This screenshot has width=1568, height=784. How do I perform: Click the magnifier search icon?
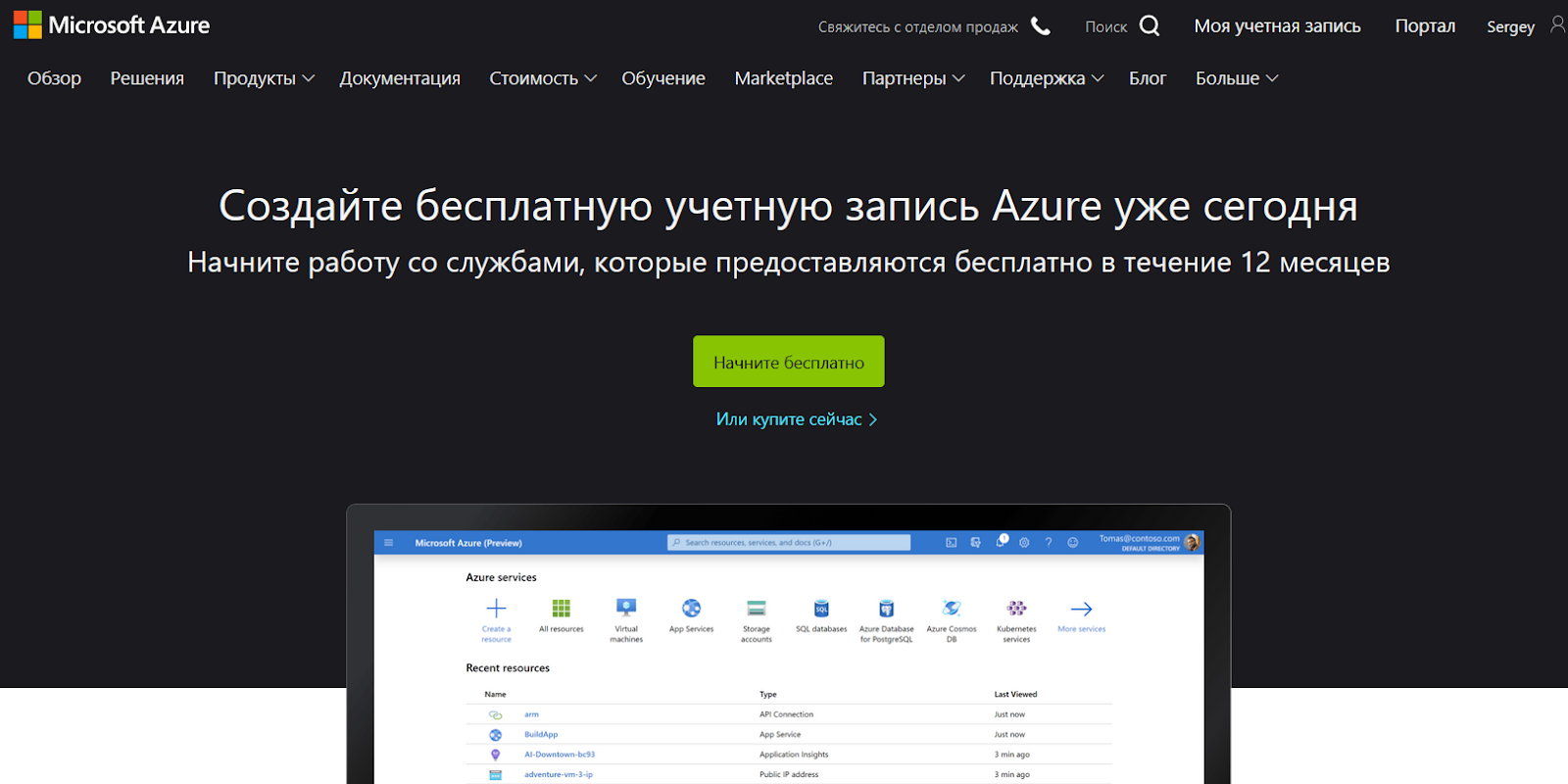pos(1150,26)
